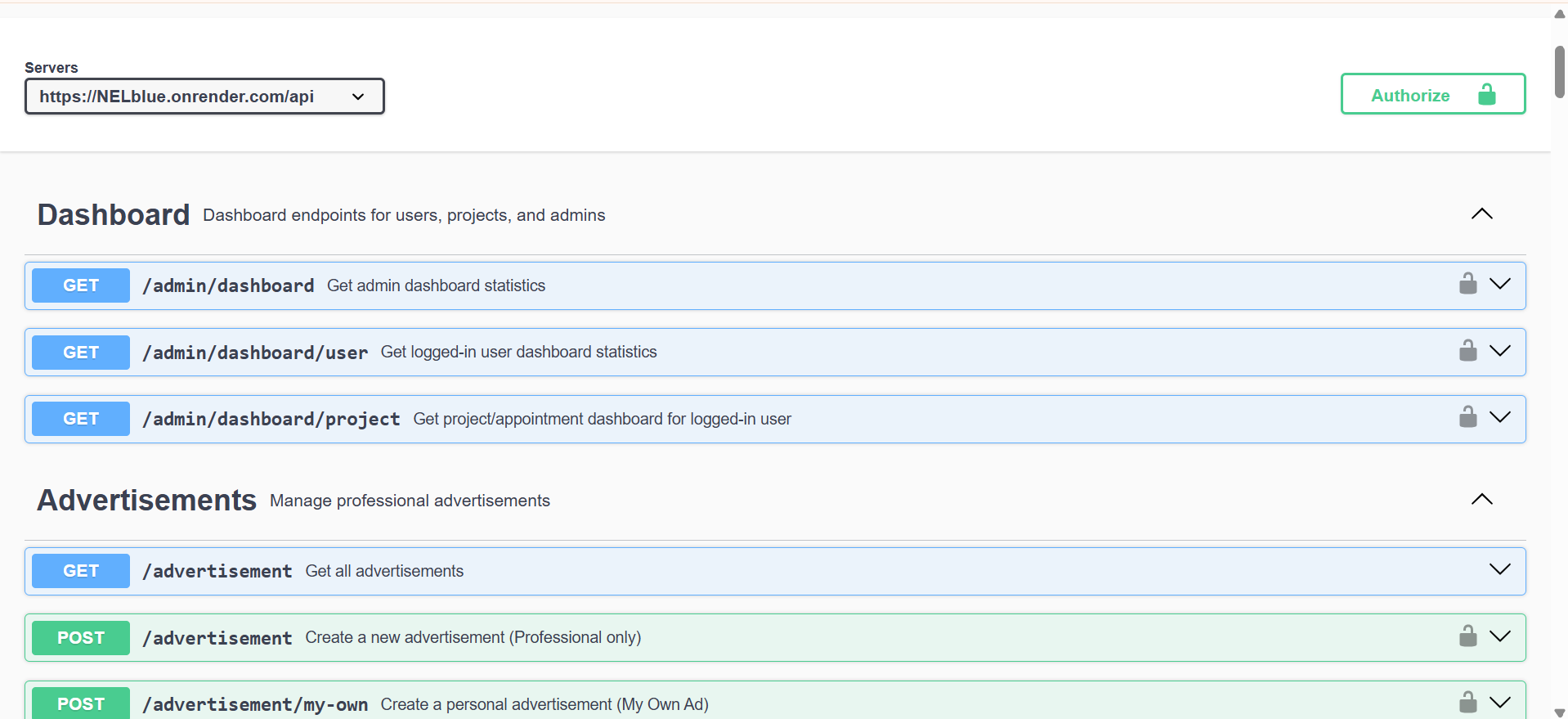
Task: Click the Dashboard section heading
Action: [x=114, y=215]
